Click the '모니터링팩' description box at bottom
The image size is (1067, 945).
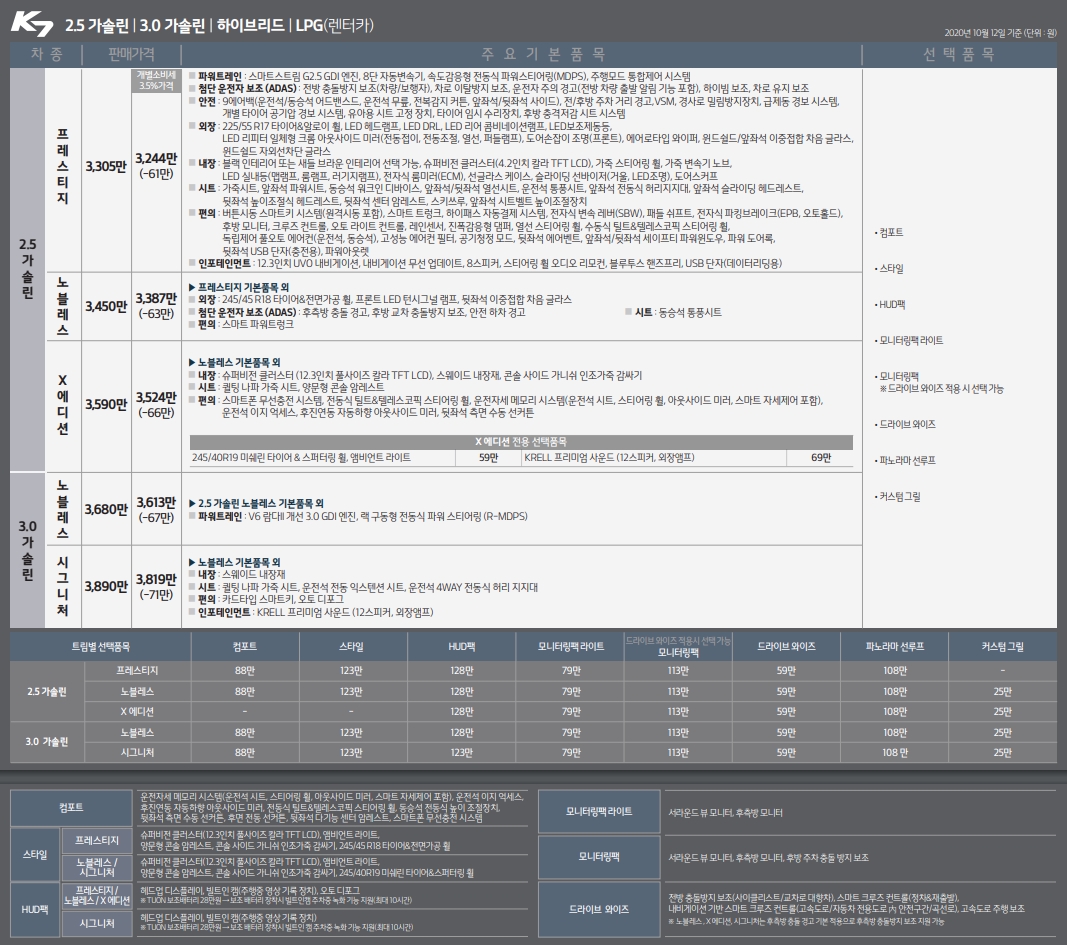[599, 857]
